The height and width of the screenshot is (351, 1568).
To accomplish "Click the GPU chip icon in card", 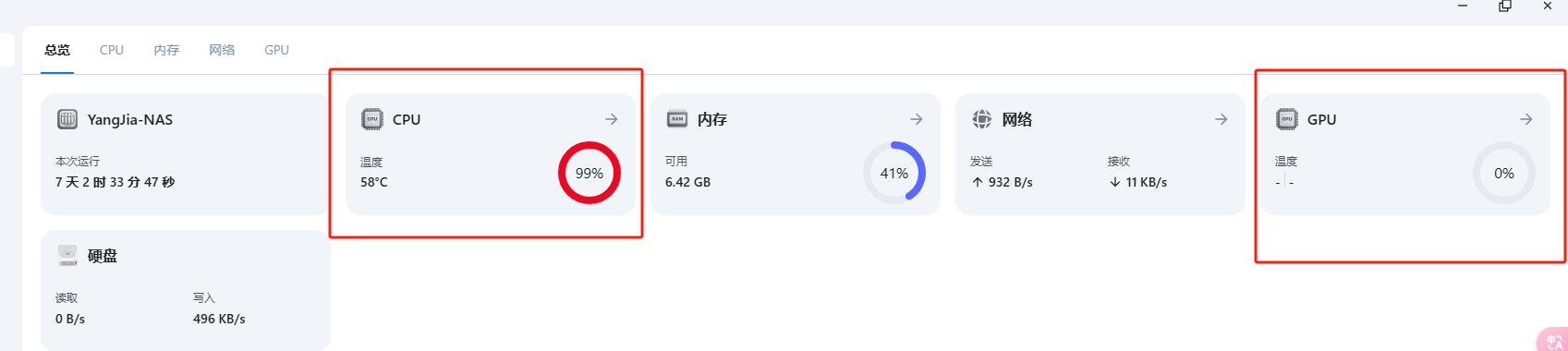I will coord(1287,119).
